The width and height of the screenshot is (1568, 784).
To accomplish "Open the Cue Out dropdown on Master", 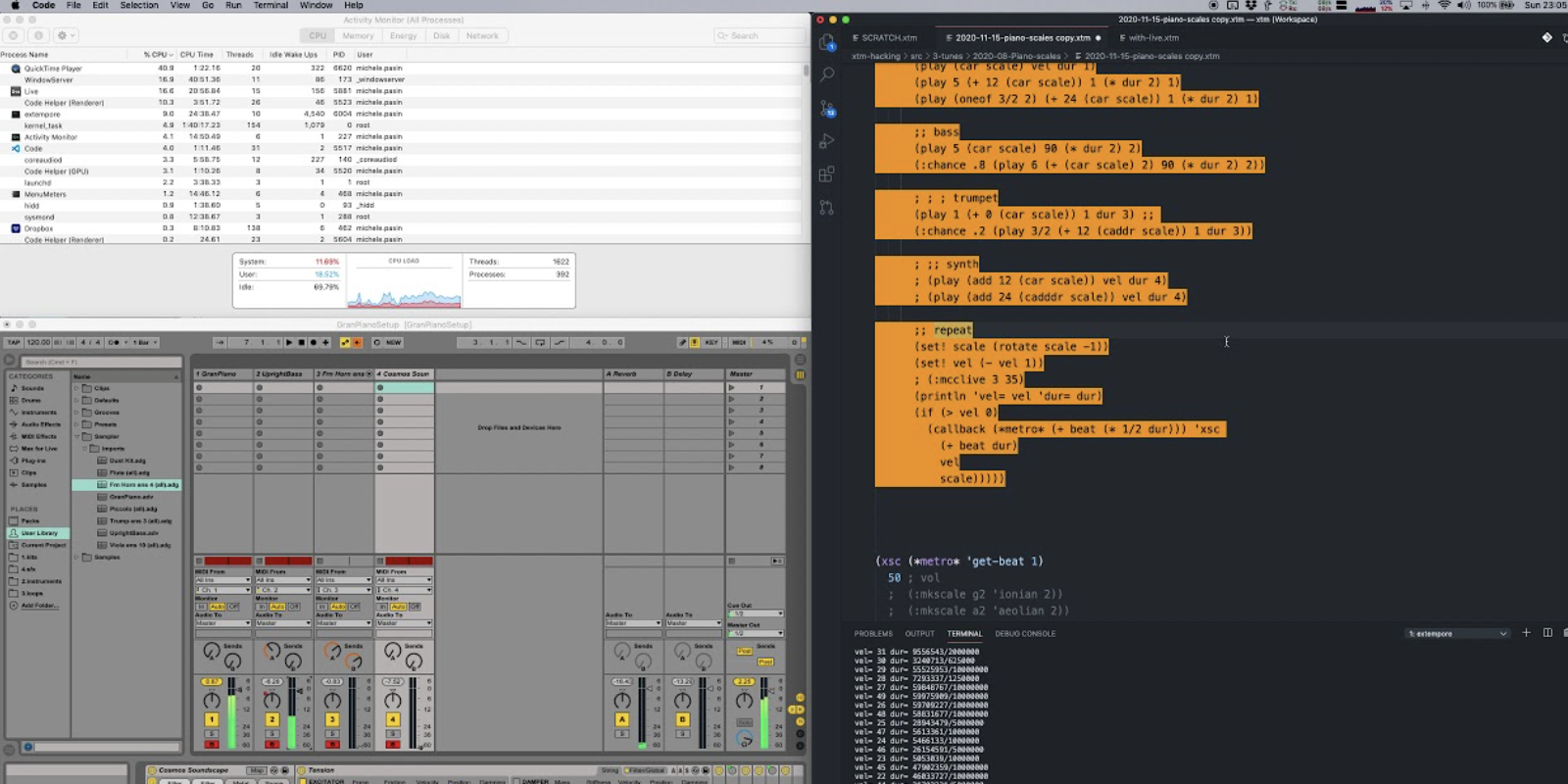I will [x=756, y=613].
